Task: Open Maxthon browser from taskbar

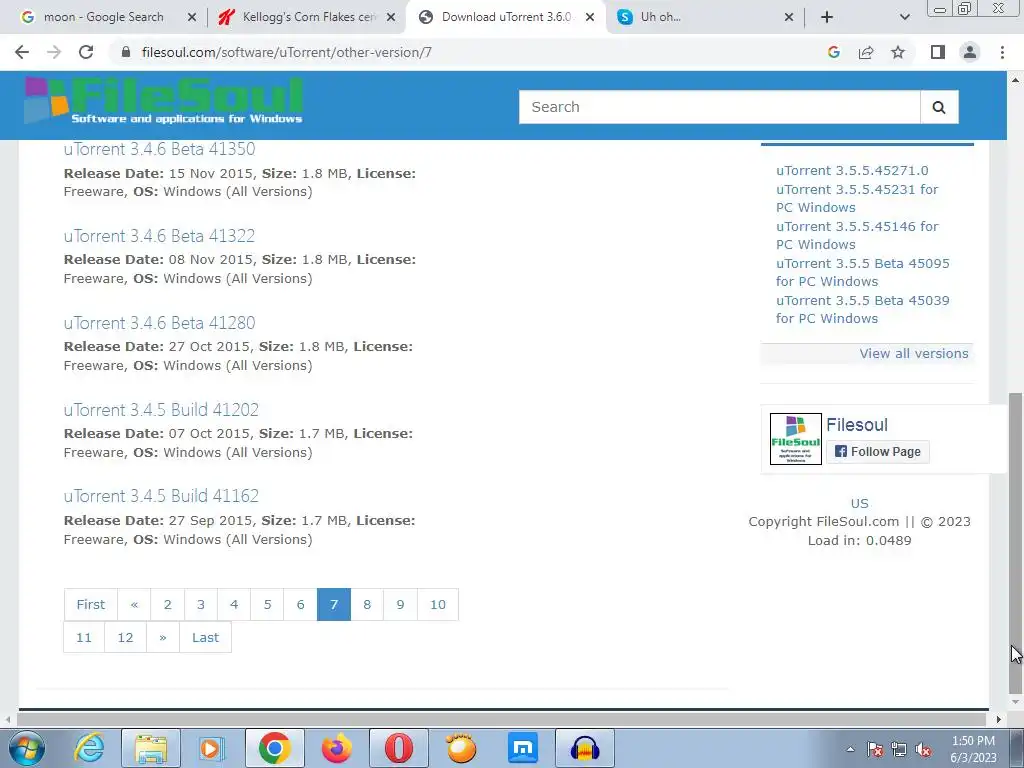Action: (x=523, y=748)
